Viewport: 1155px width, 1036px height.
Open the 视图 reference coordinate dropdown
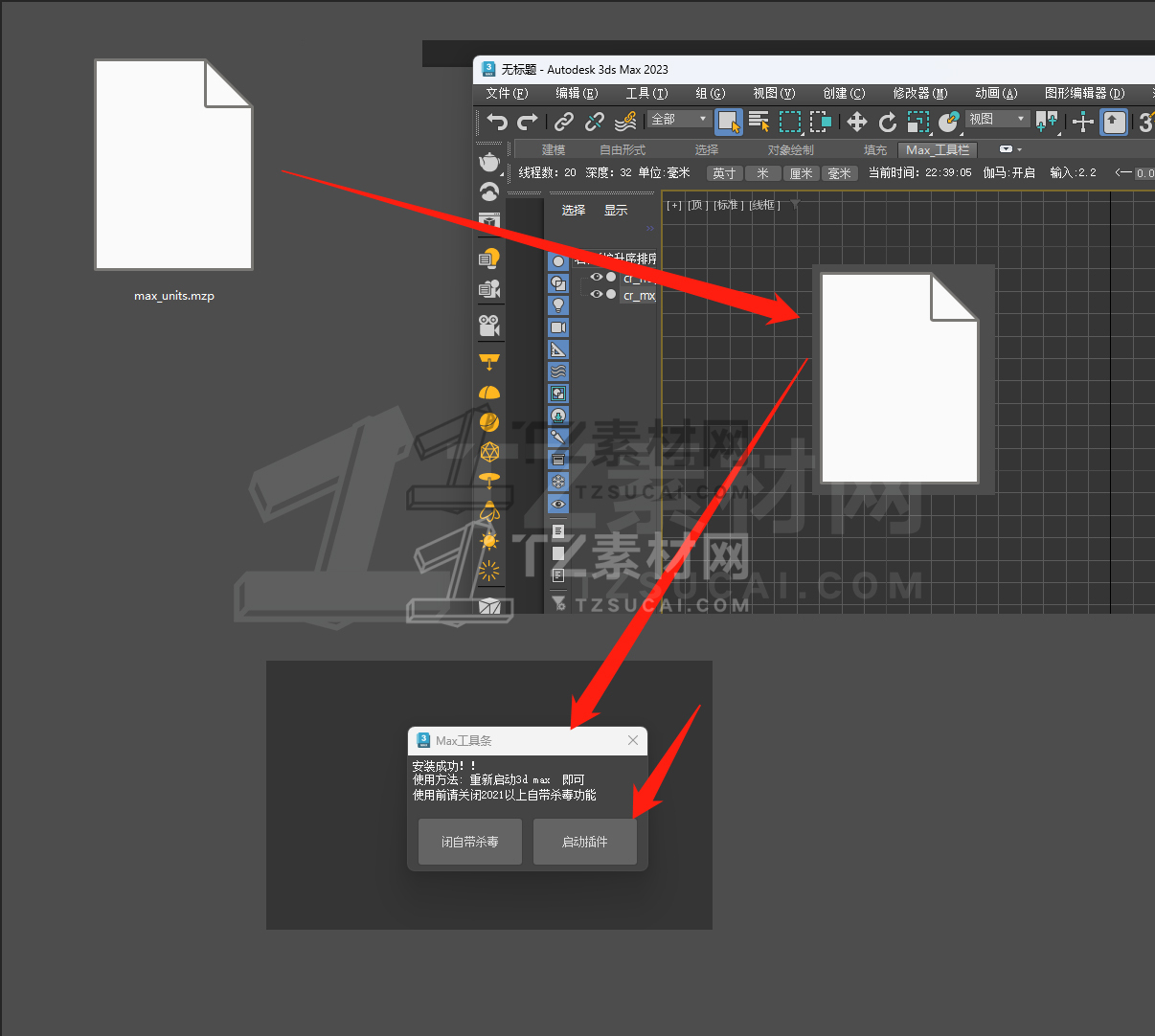point(997,119)
